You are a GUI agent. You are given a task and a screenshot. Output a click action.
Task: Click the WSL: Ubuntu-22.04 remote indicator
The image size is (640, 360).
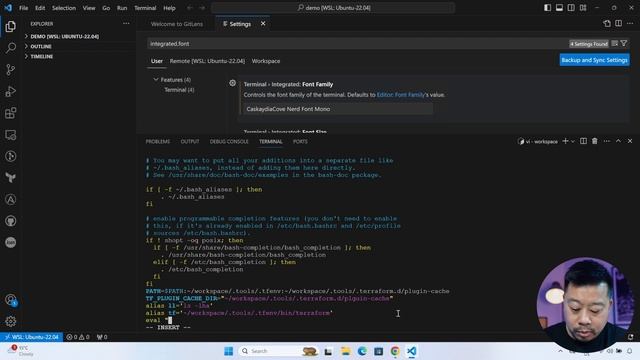31,337
